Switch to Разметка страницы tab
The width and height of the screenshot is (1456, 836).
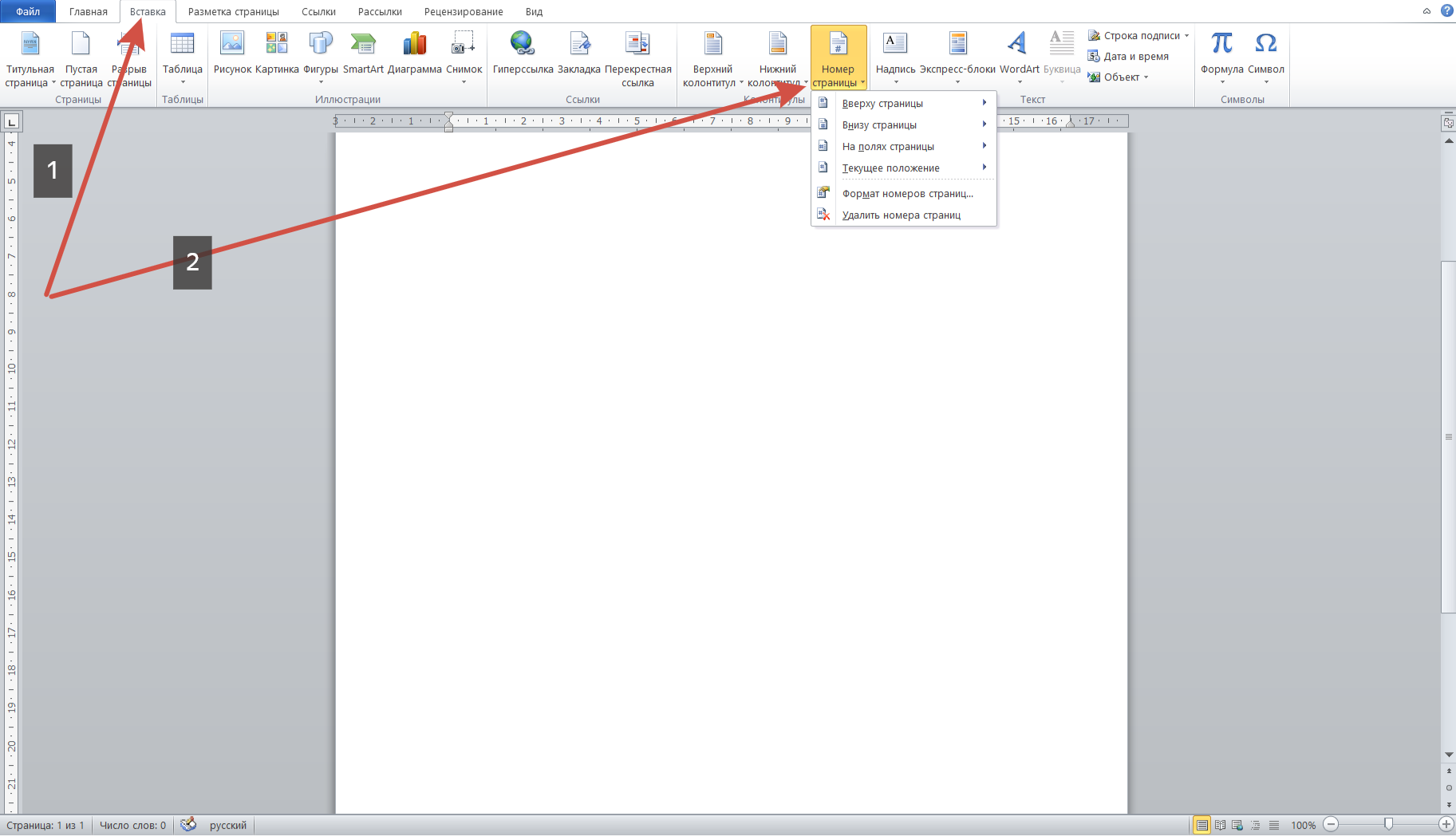(233, 12)
